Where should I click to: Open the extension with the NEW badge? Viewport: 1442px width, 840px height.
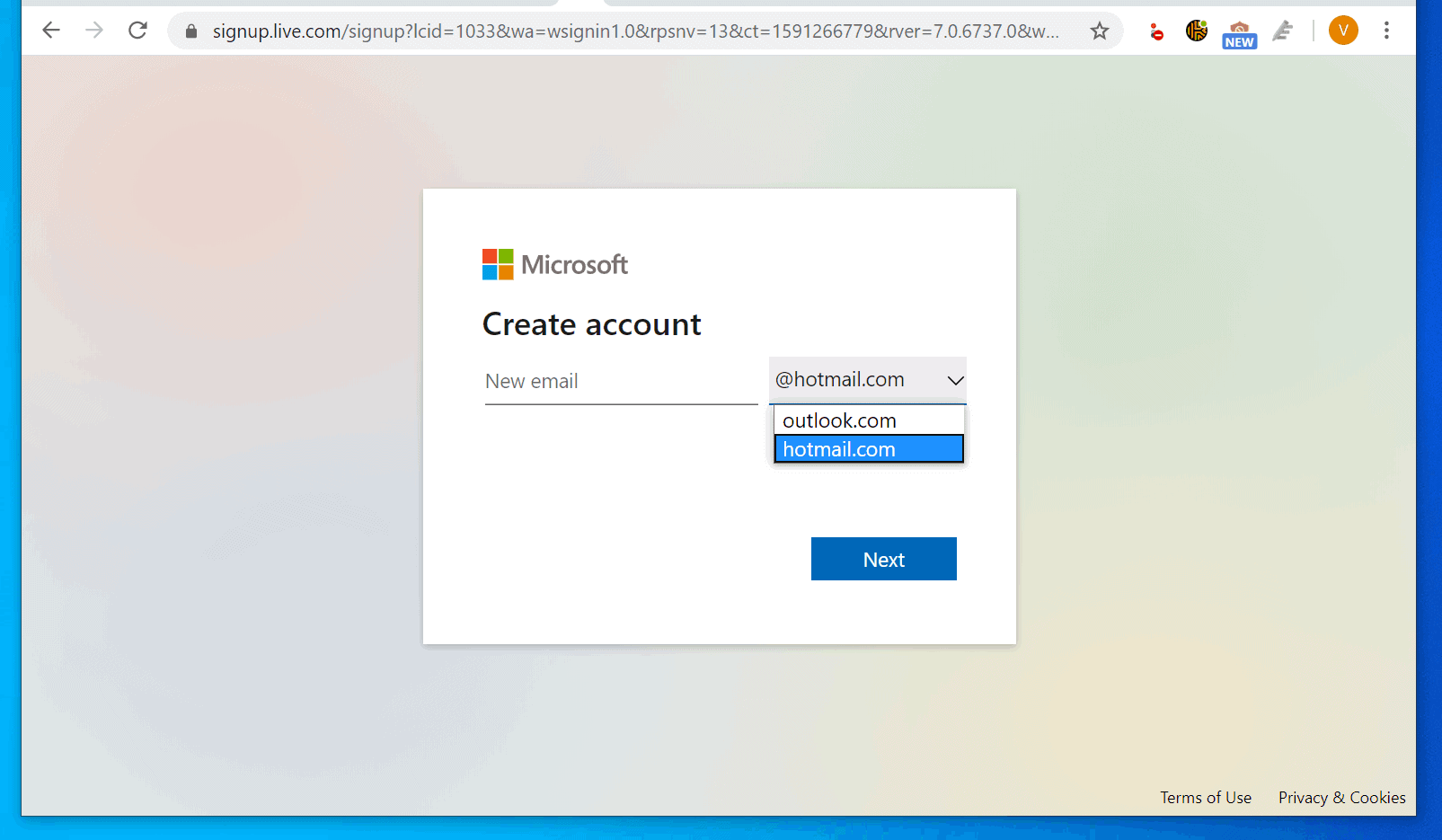(1239, 30)
